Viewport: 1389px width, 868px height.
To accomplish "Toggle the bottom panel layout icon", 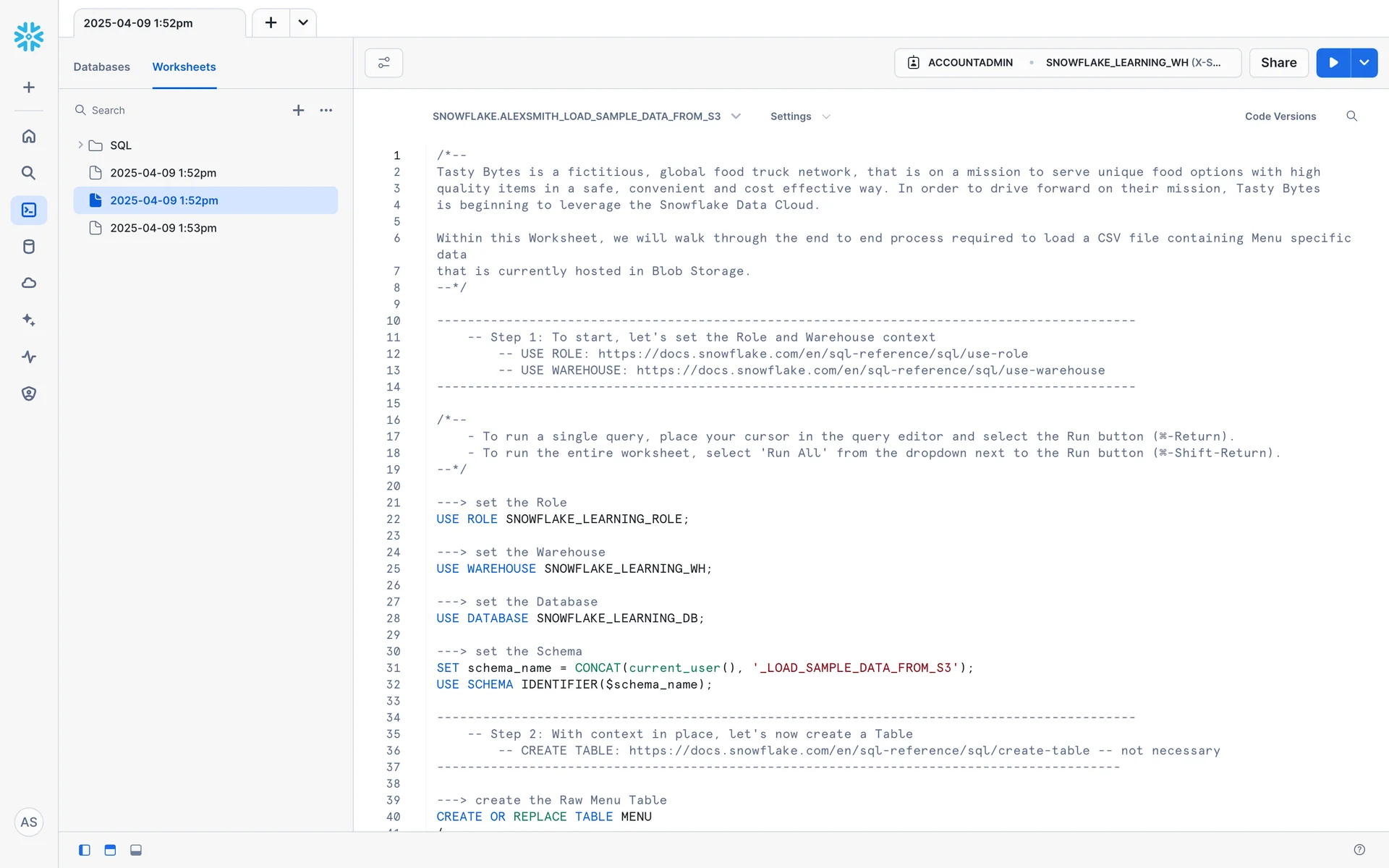I will pyautogui.click(x=136, y=850).
